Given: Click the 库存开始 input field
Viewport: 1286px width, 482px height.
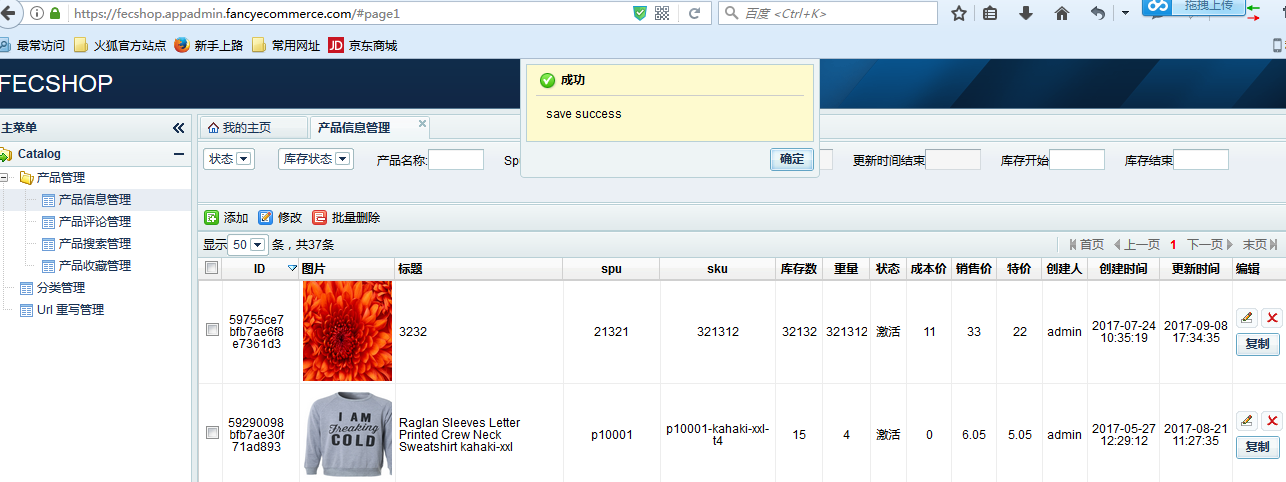Looking at the screenshot, I should (1077, 160).
